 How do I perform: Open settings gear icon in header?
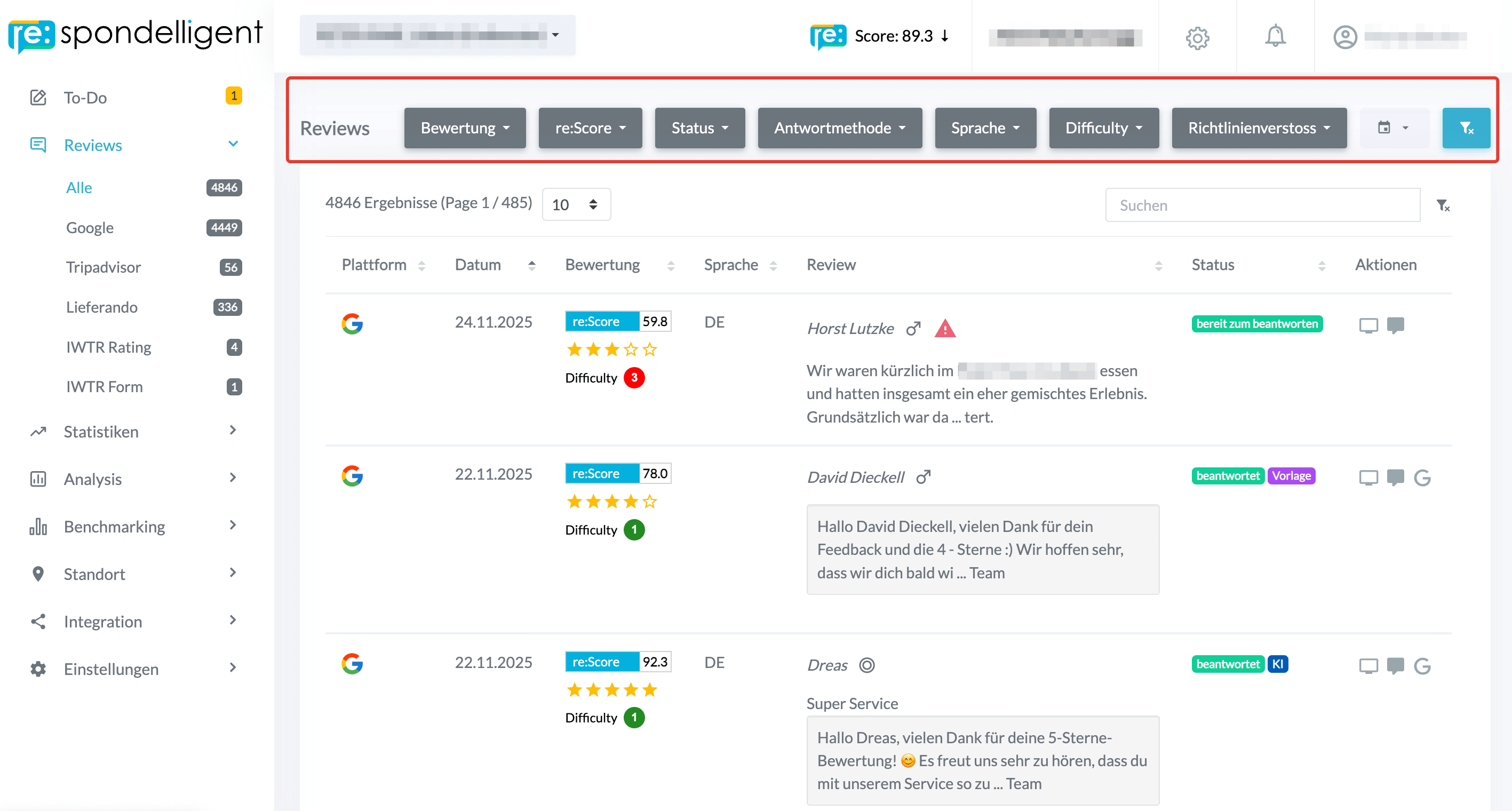[1197, 38]
